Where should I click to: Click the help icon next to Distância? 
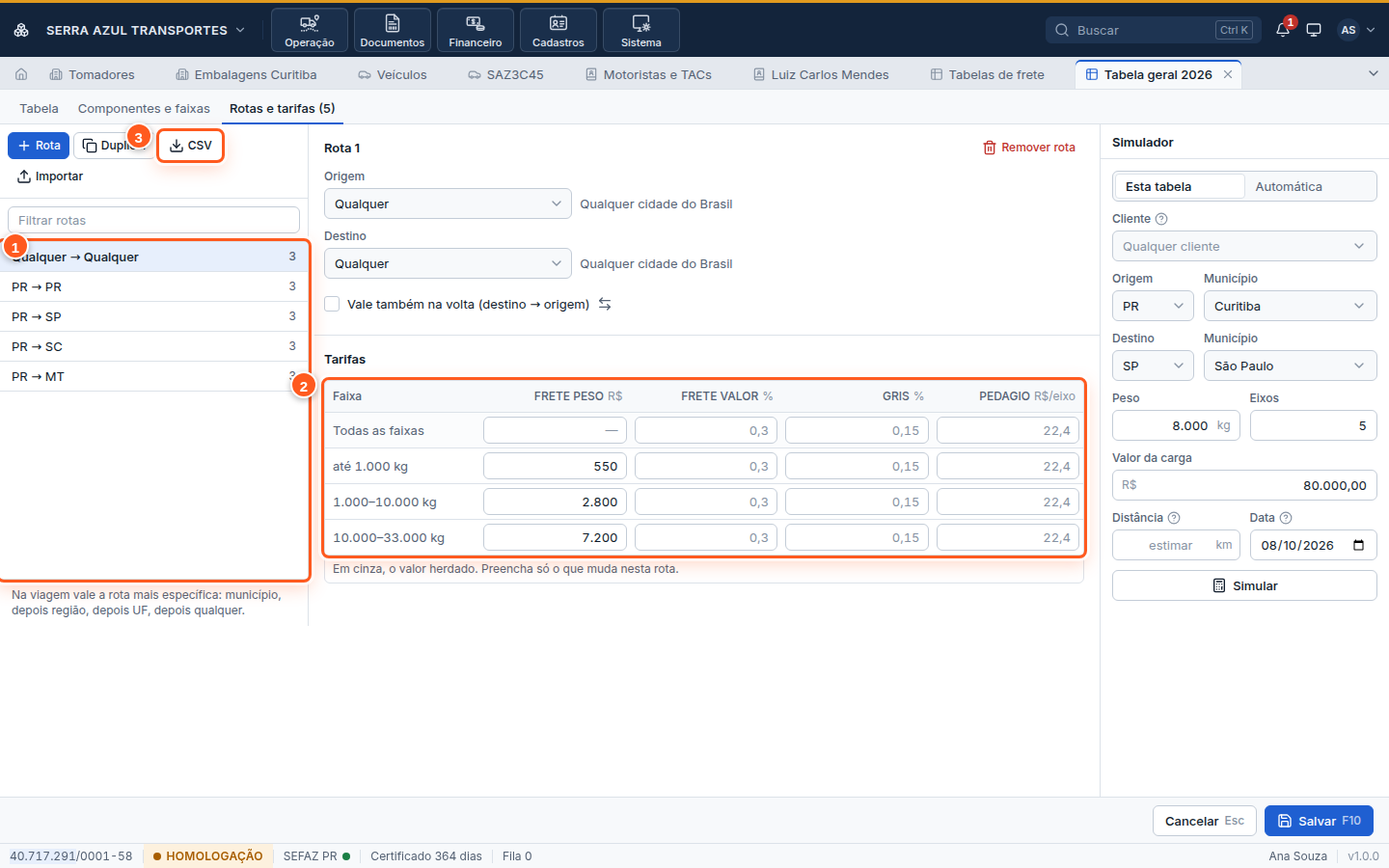1174,518
